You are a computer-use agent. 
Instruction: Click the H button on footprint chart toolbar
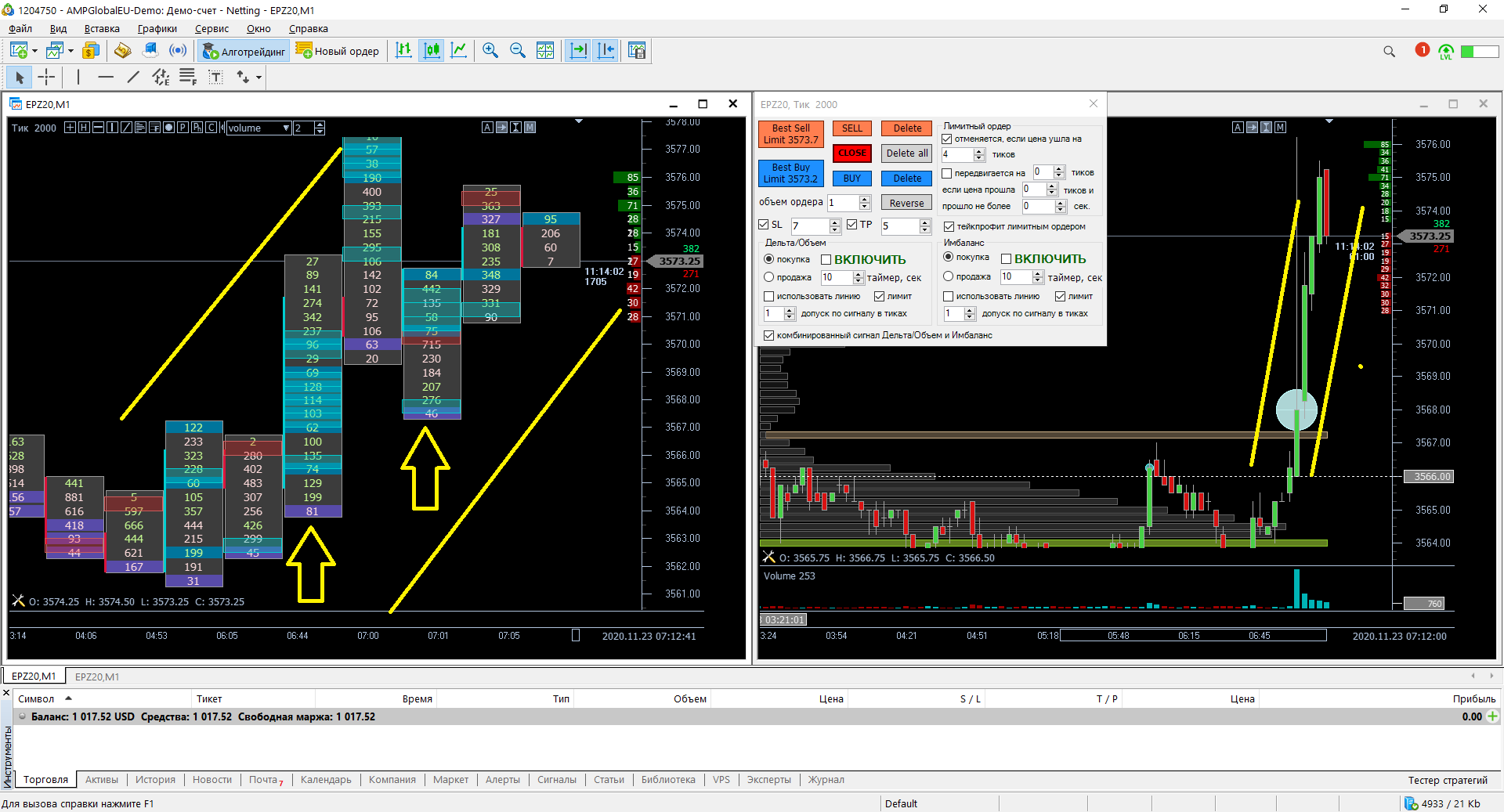(x=85, y=128)
